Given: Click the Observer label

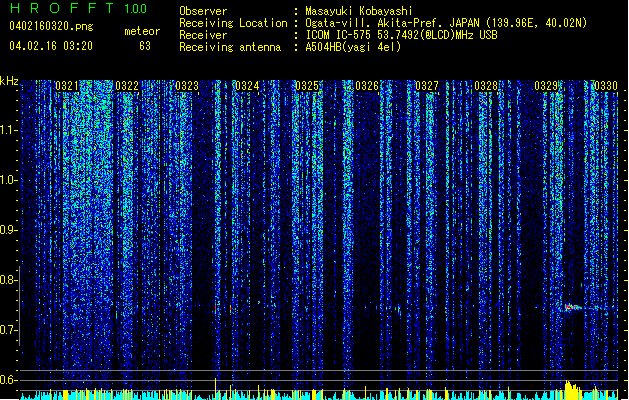Looking at the screenshot, I should (x=203, y=11).
